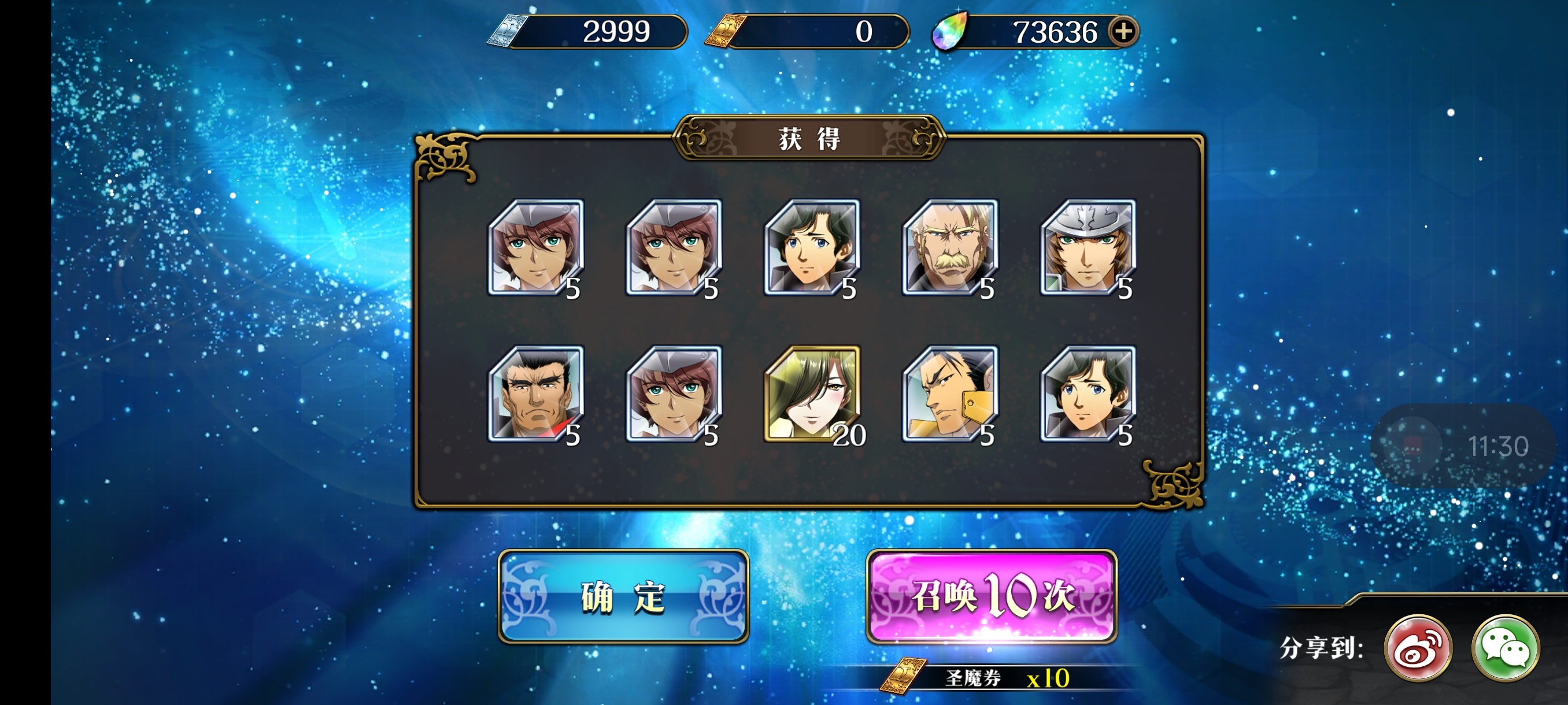
Task: Tap the screen recording timer at 11:30
Action: (1463, 446)
